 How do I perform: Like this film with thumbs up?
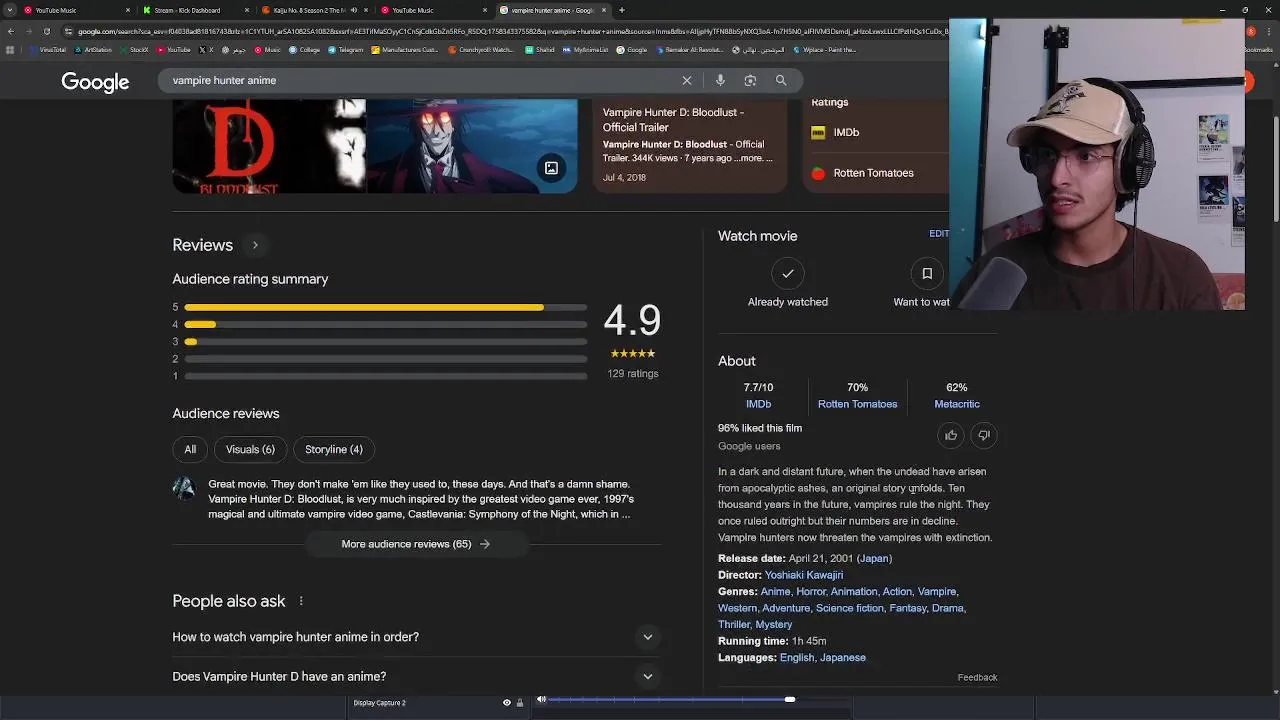click(x=951, y=435)
